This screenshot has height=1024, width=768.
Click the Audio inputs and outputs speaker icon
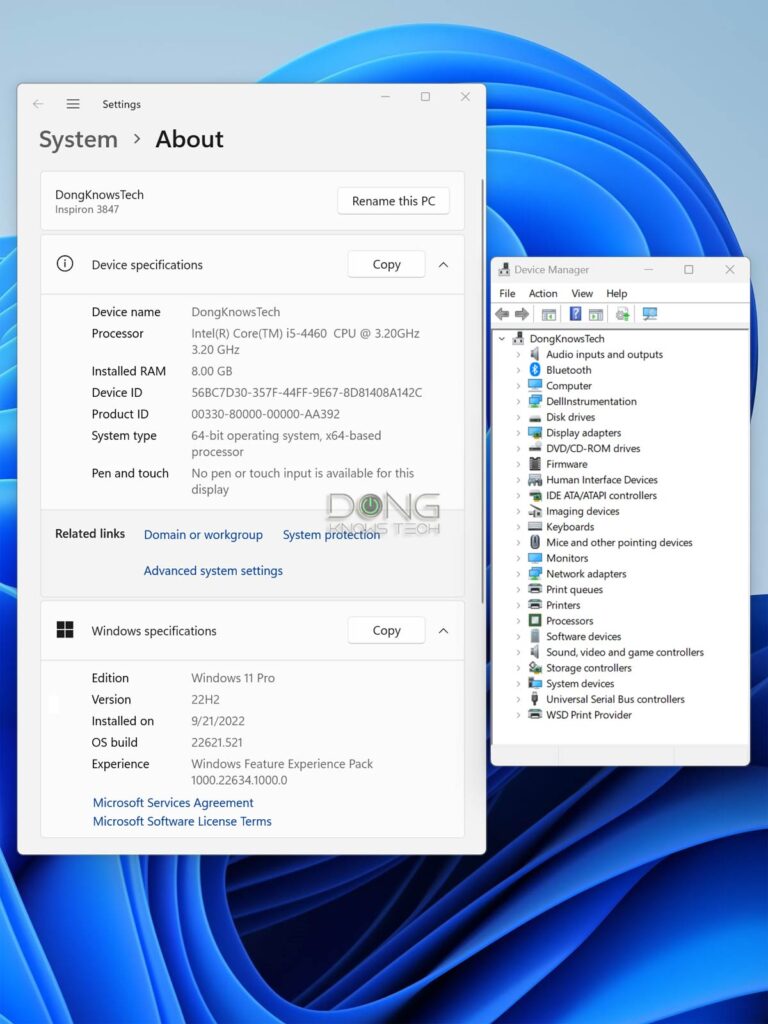point(535,354)
